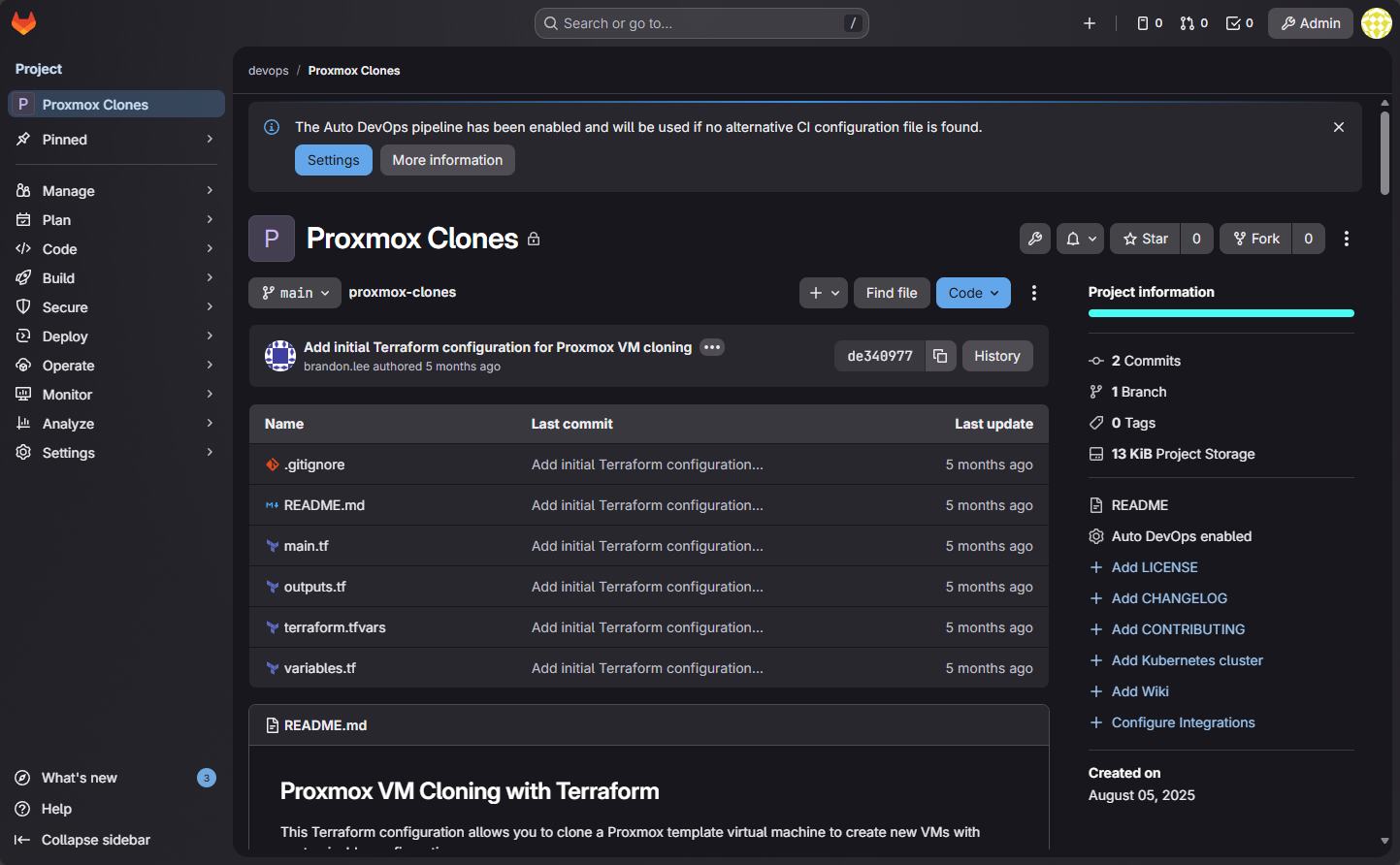Open repository options kebab beside Code
The width and height of the screenshot is (1400, 865).
coord(1034,293)
